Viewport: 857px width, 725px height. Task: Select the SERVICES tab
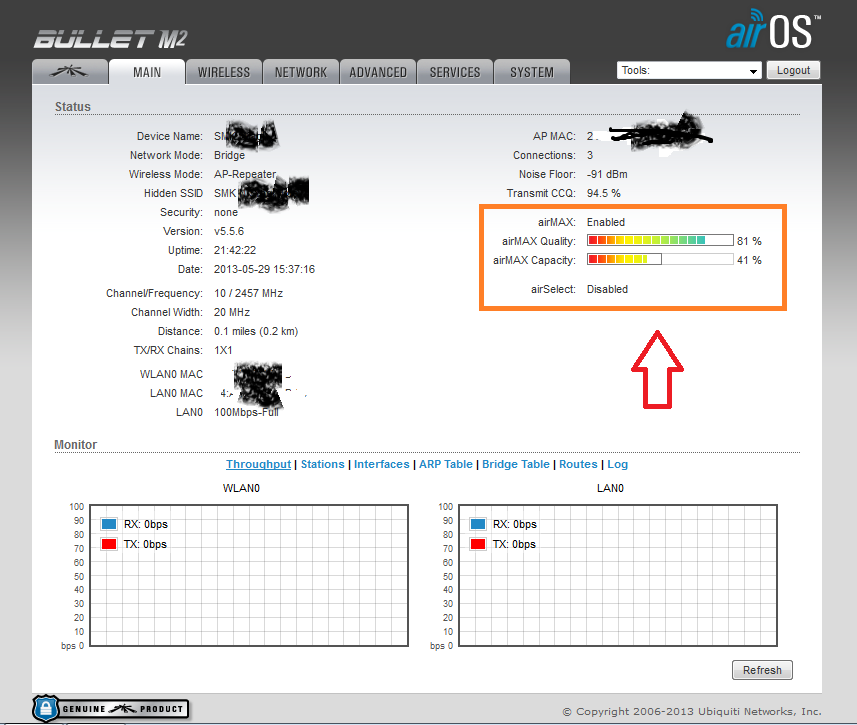[x=455, y=72]
